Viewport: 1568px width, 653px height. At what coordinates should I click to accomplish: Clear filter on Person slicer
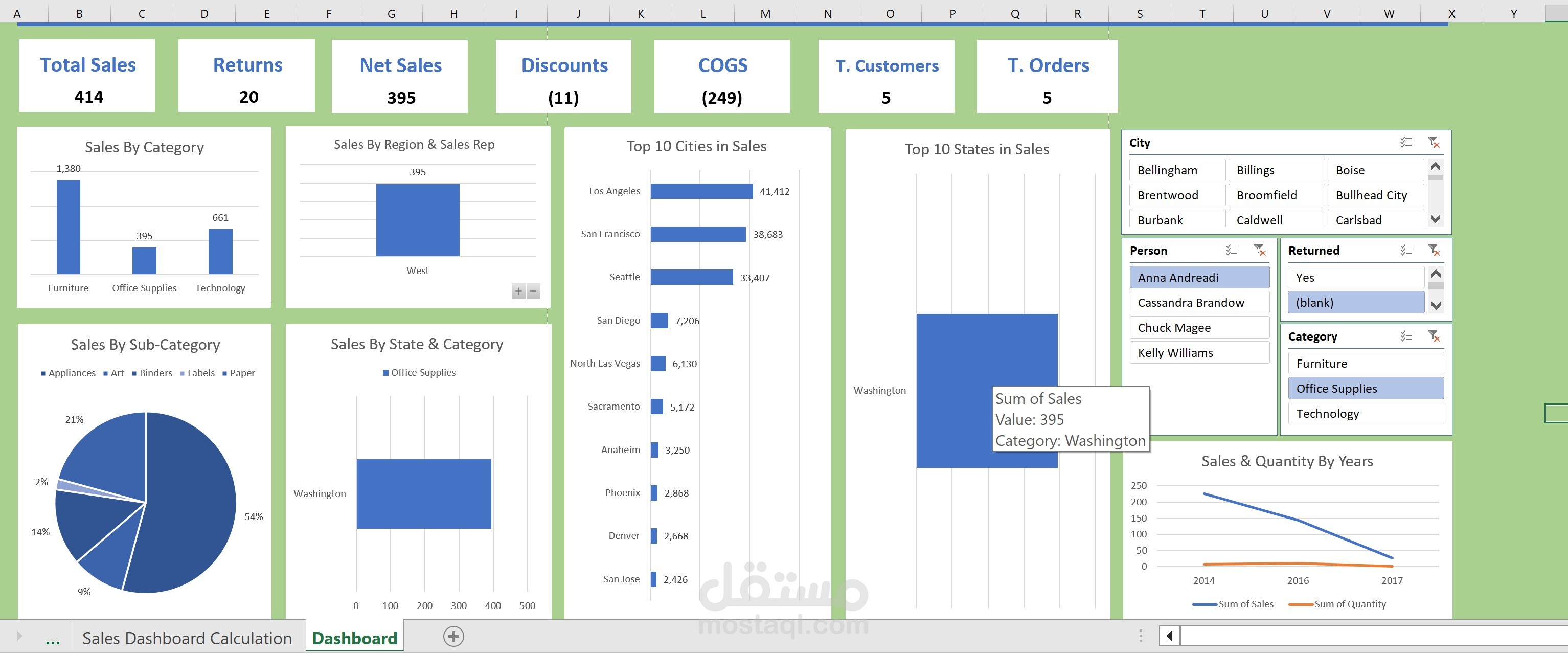click(1259, 250)
